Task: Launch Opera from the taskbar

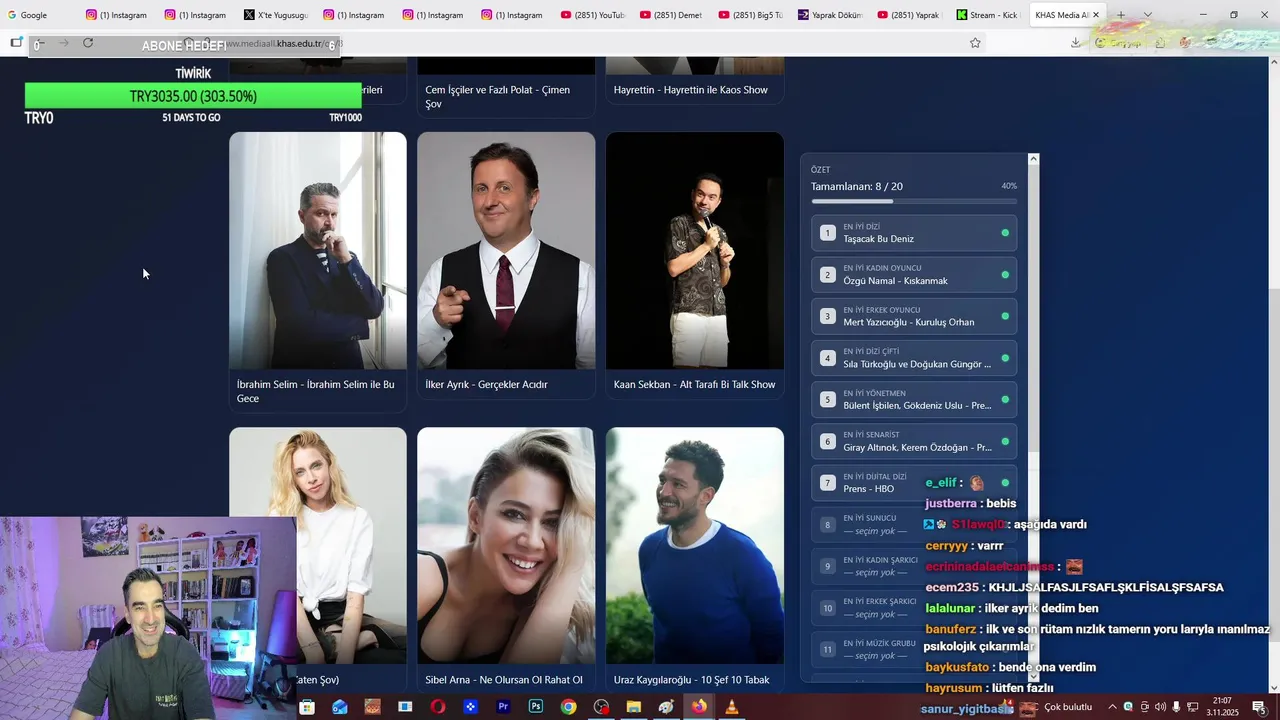Action: click(x=438, y=707)
